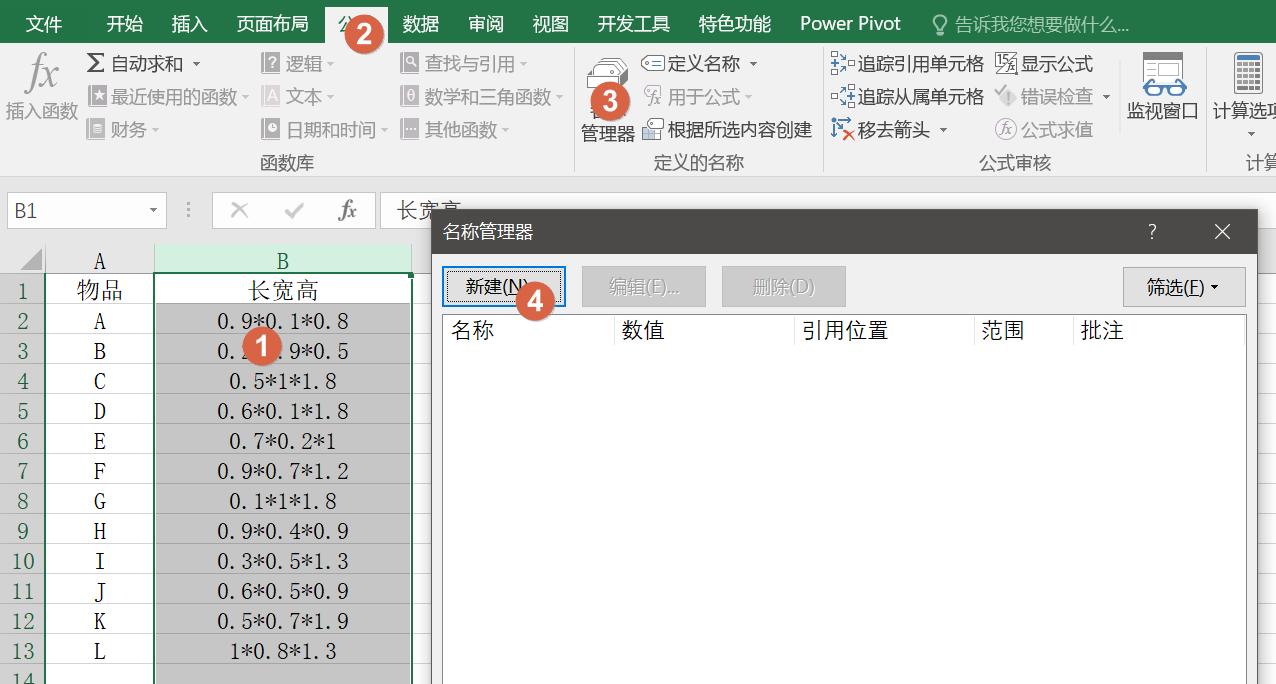Select cell B4 containing 0.5*1*1.8
Image resolution: width=1276 pixels, height=684 pixels.
(x=283, y=382)
